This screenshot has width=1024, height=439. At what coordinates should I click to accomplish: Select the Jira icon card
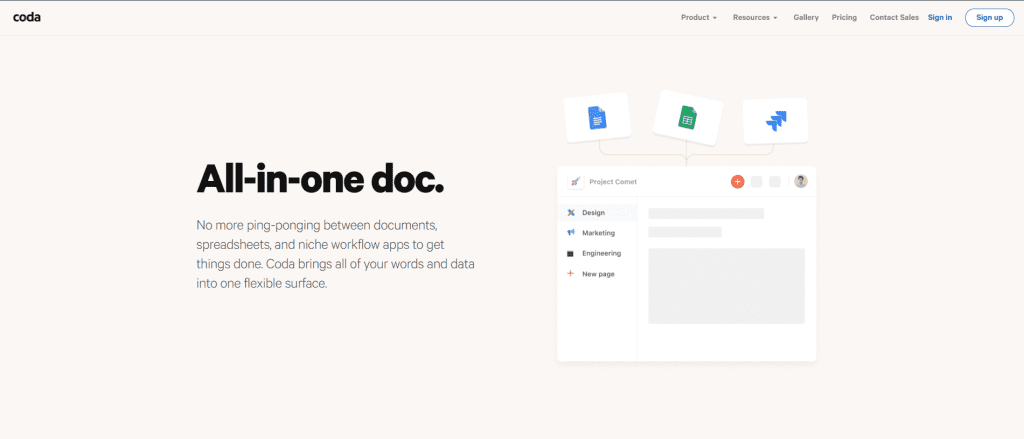tap(776, 121)
